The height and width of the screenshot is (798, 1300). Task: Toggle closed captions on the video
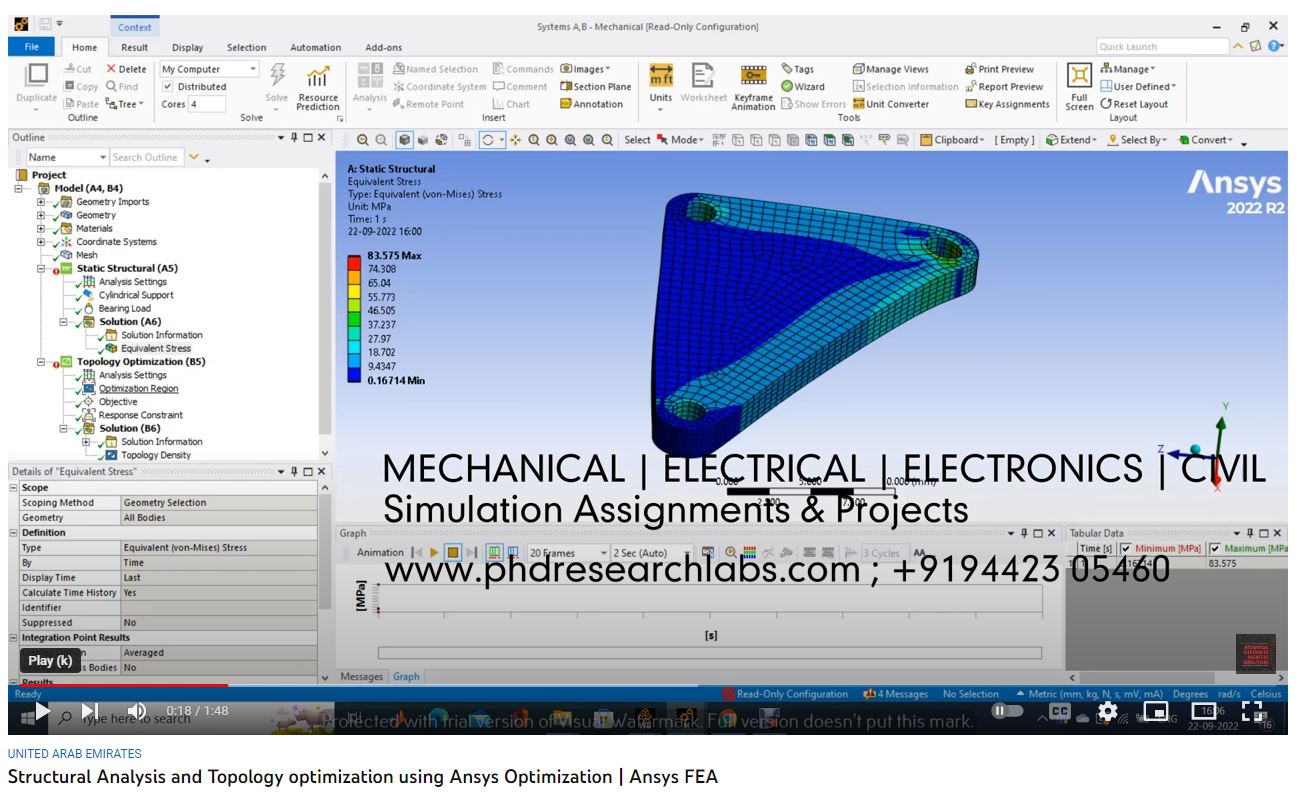click(1059, 711)
